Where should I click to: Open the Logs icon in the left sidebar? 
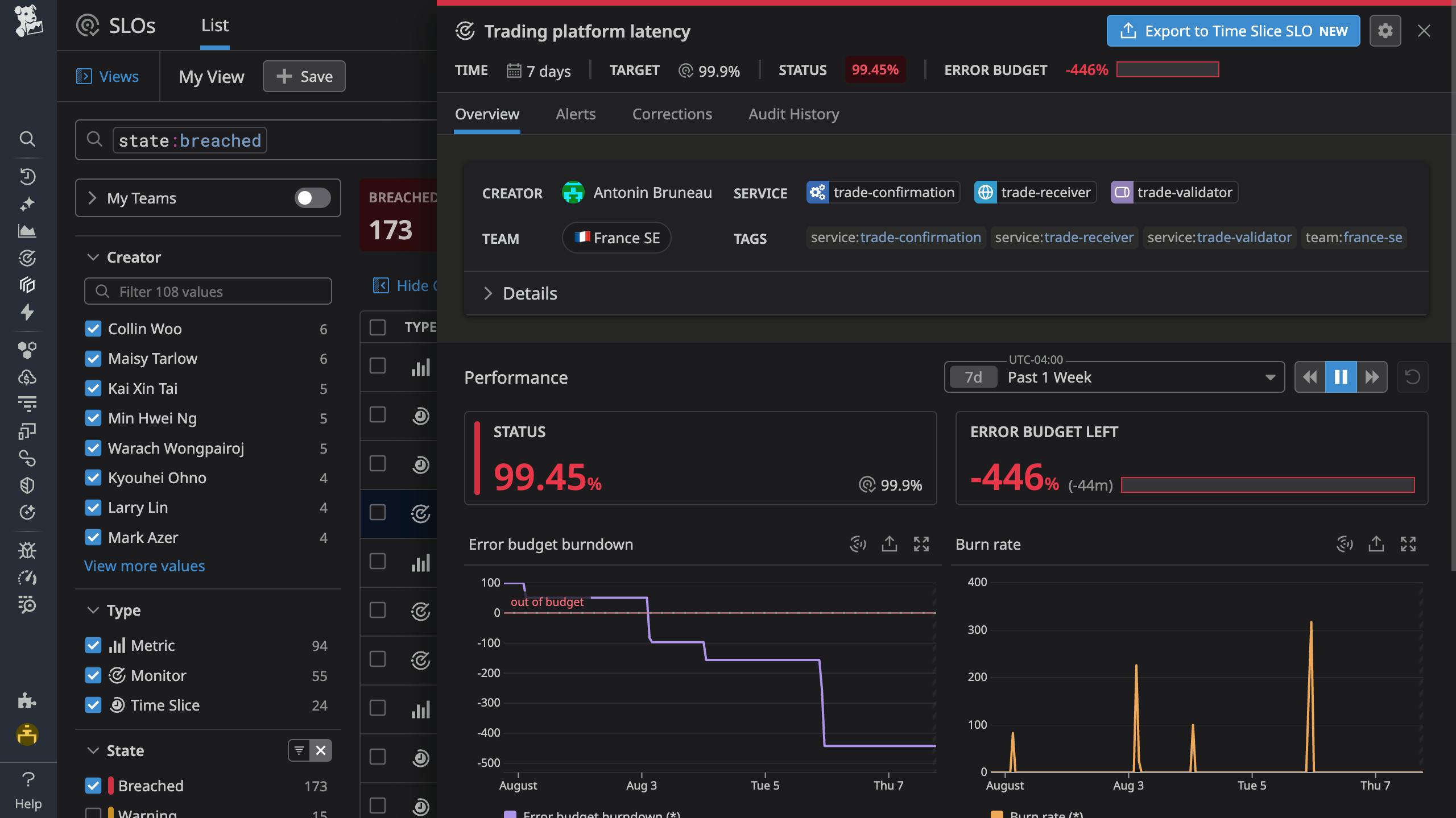pos(27,403)
